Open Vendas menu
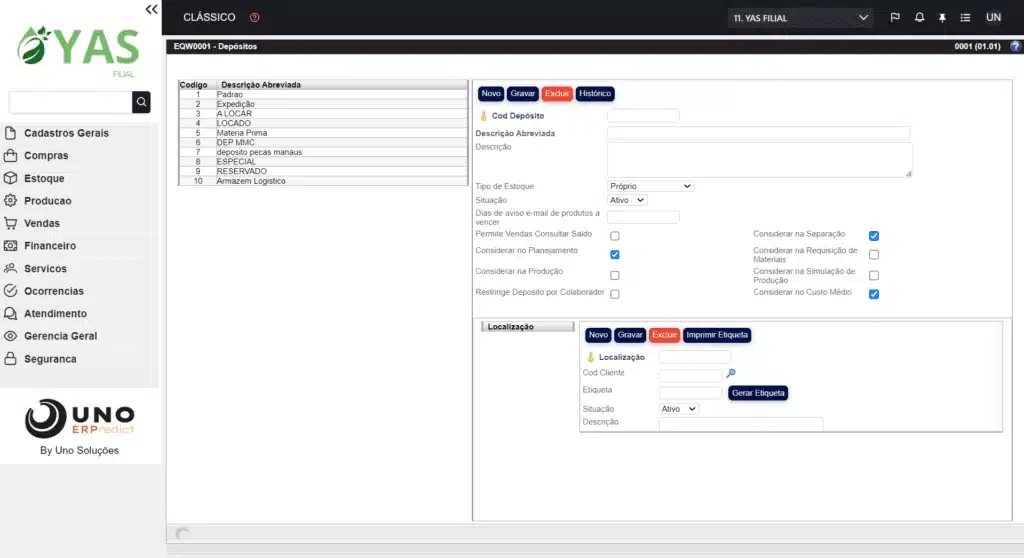Viewport: 1024px width, 558px height. pos(42,223)
